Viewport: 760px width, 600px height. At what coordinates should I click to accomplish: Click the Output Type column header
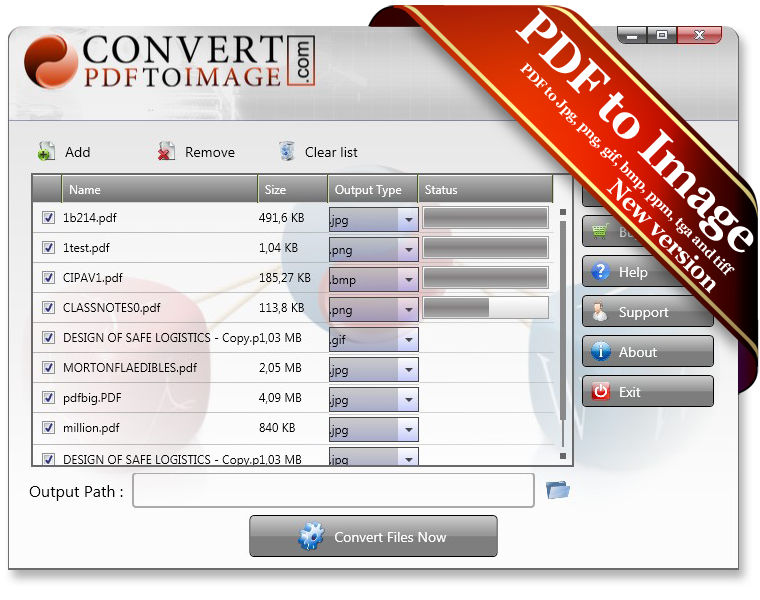pyautogui.click(x=373, y=189)
